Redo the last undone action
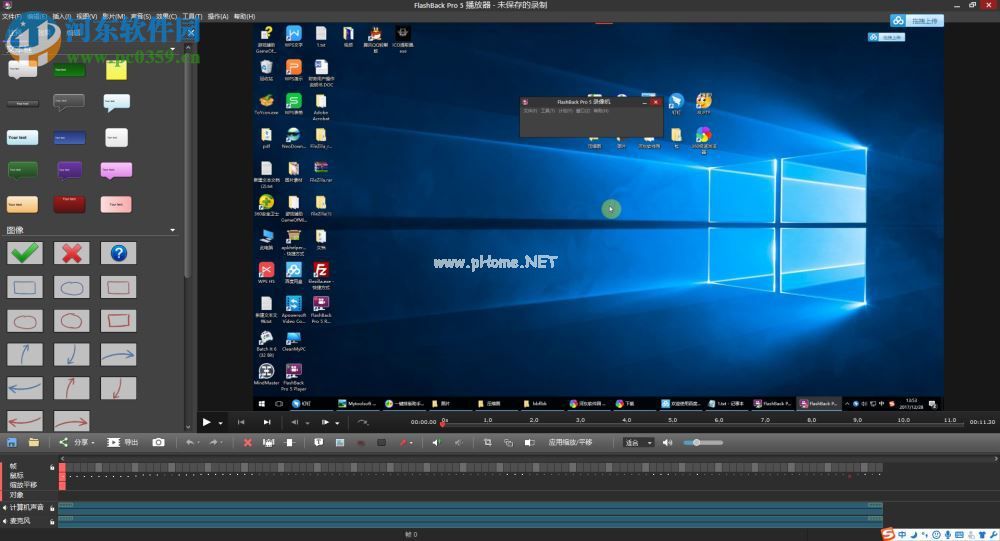The image size is (1000, 541). (213, 442)
